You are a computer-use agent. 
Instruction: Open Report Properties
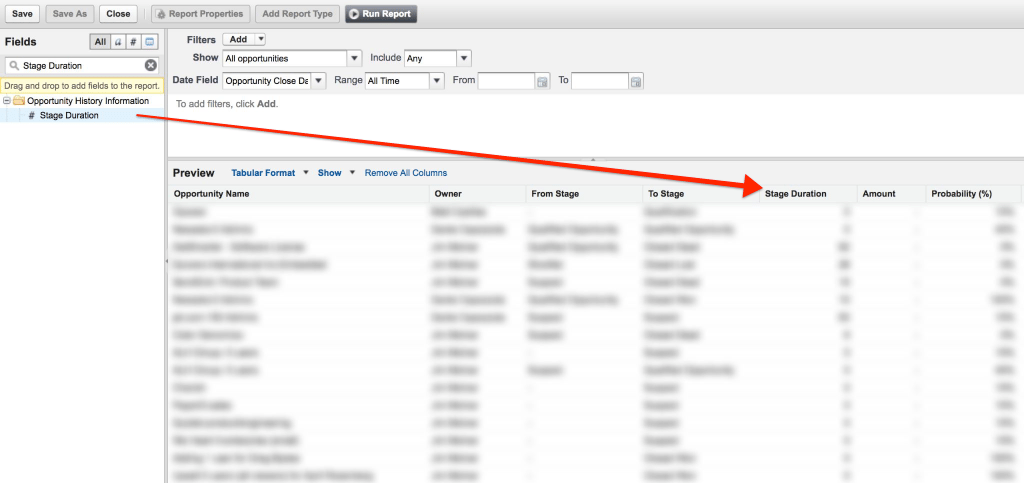[200, 13]
